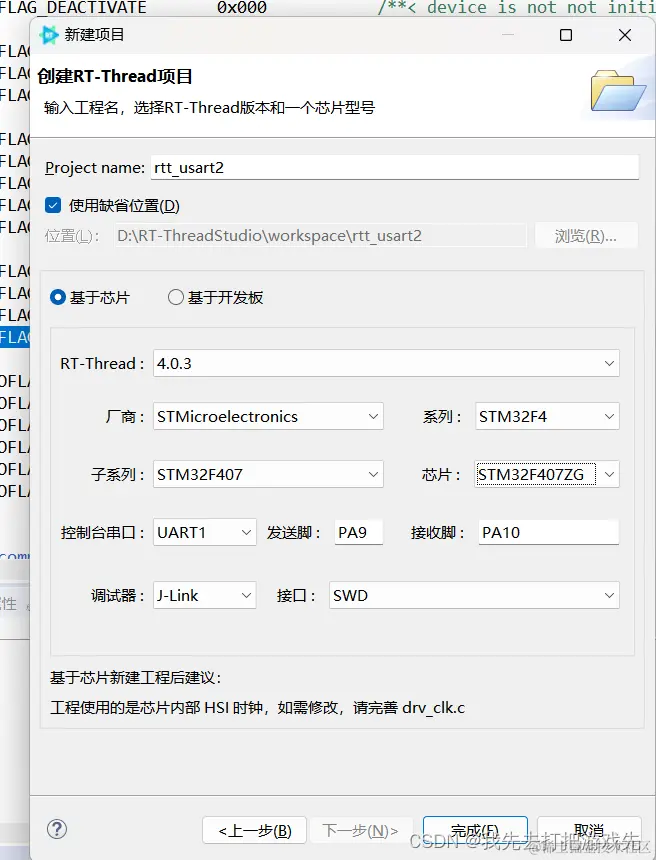
Task: Open the 调试器 J-Link dropdown
Action: pyautogui.click(x=205, y=595)
